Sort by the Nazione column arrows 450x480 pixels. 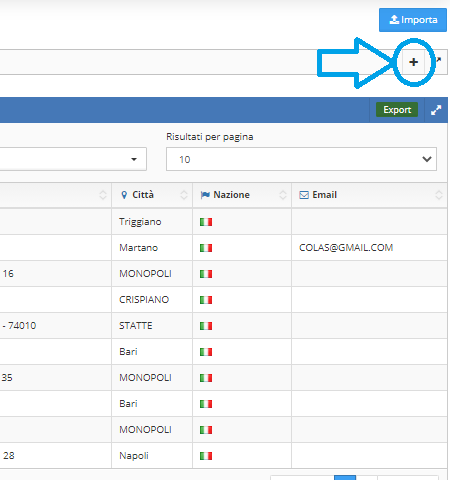click(x=283, y=195)
